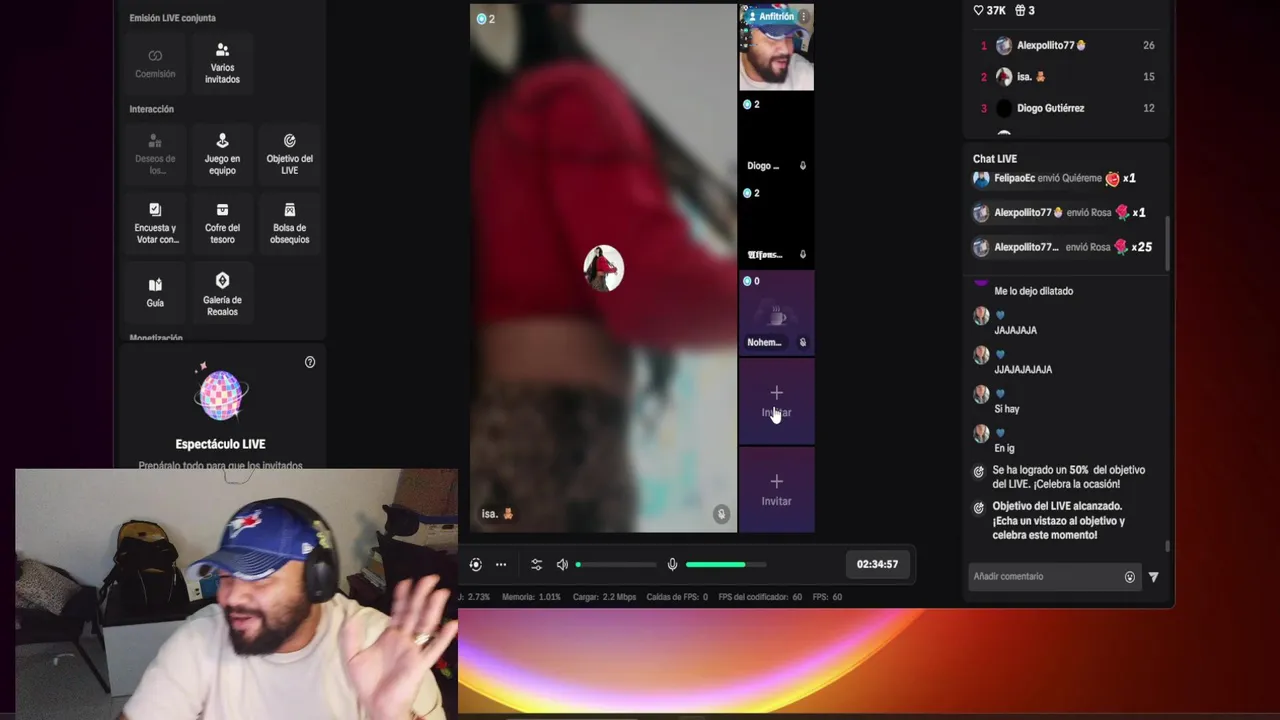1280x720 pixels.
Task: Click the Emisión LIVE conjunta section header
Action: click(x=172, y=18)
